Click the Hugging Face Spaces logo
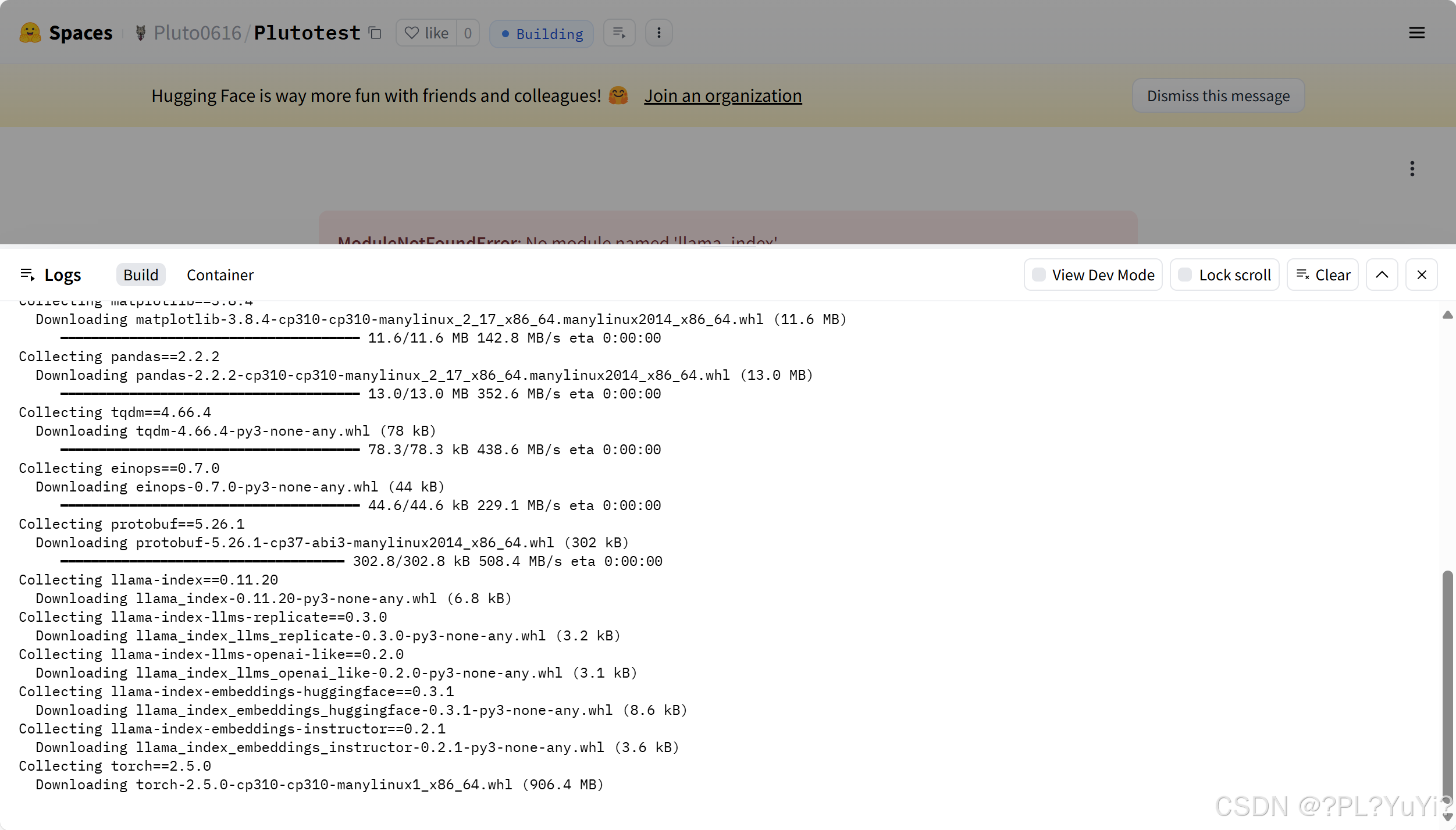1456x830 pixels. 30,33
